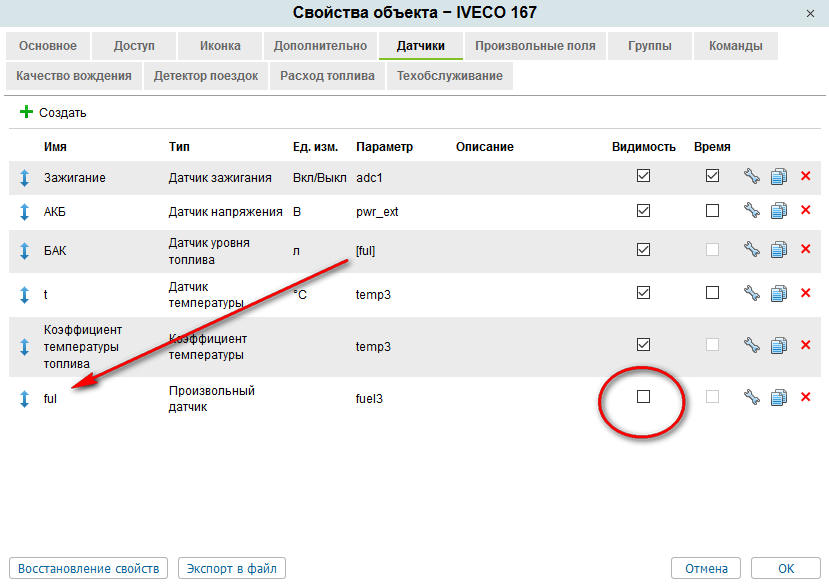
Task: Open the Техобслуживание tab
Action: (449, 76)
